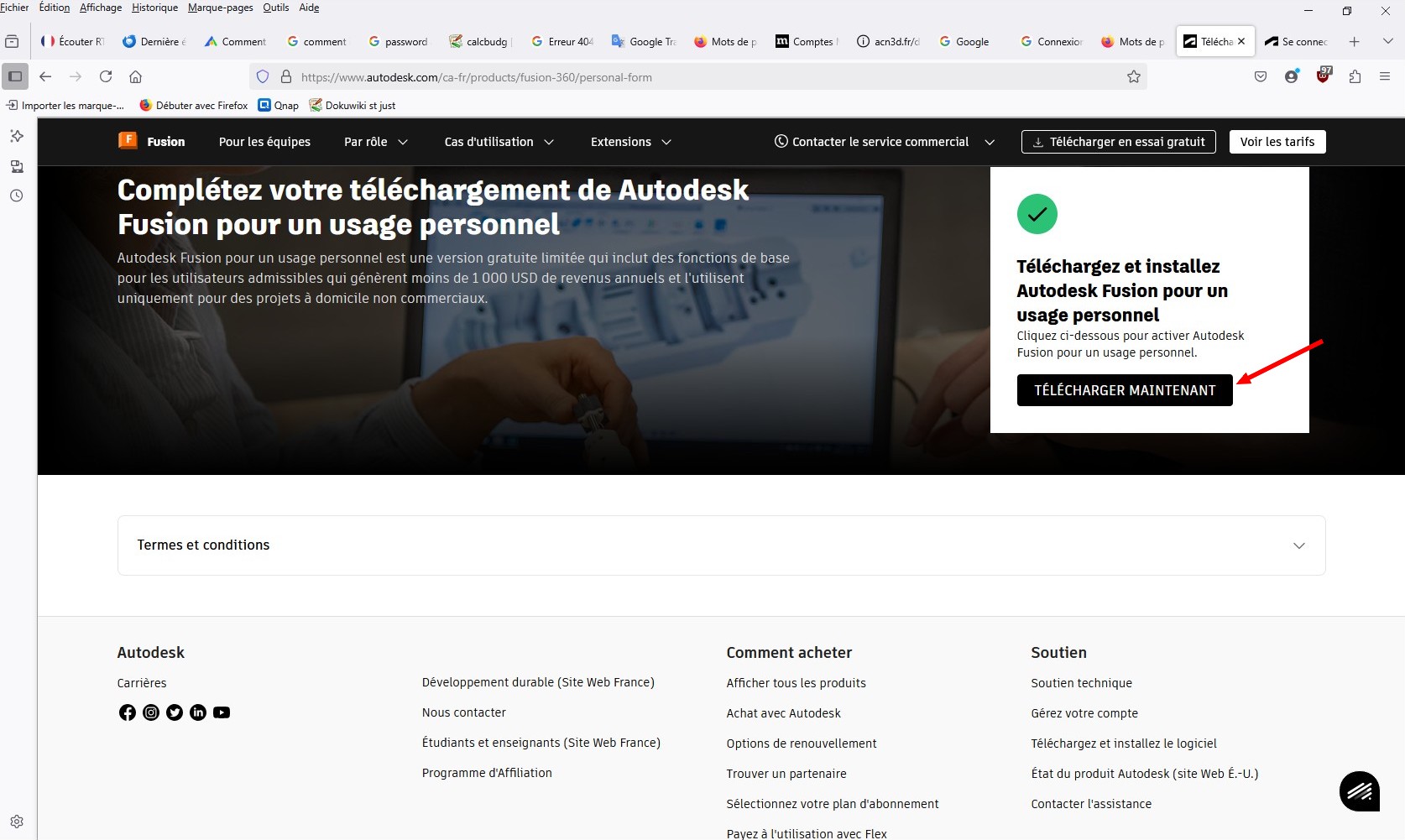1405x840 pixels.
Task: Bookmark this page with star icon
Action: click(1134, 77)
